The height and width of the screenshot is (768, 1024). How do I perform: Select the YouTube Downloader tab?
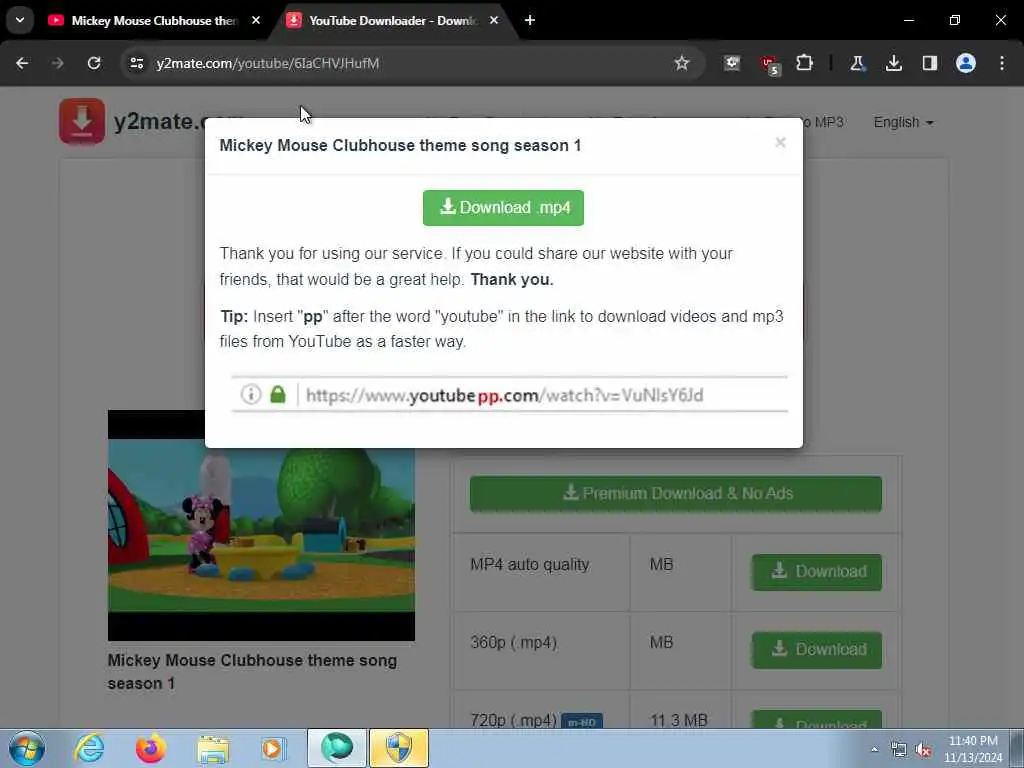click(x=392, y=21)
